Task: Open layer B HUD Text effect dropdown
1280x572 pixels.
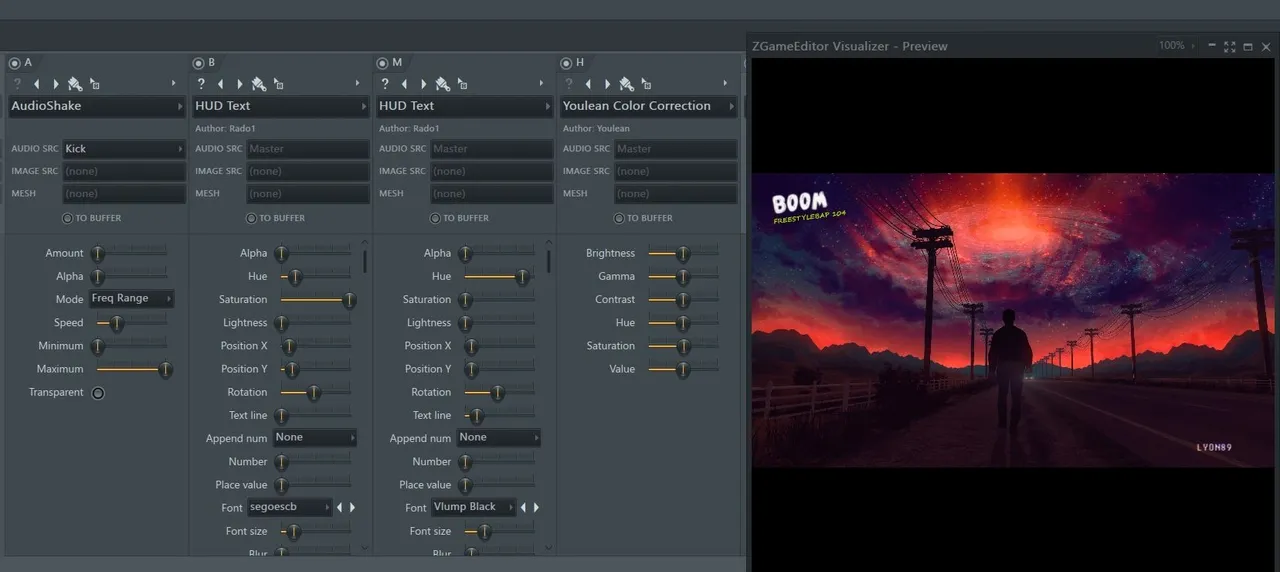Action: coord(281,106)
